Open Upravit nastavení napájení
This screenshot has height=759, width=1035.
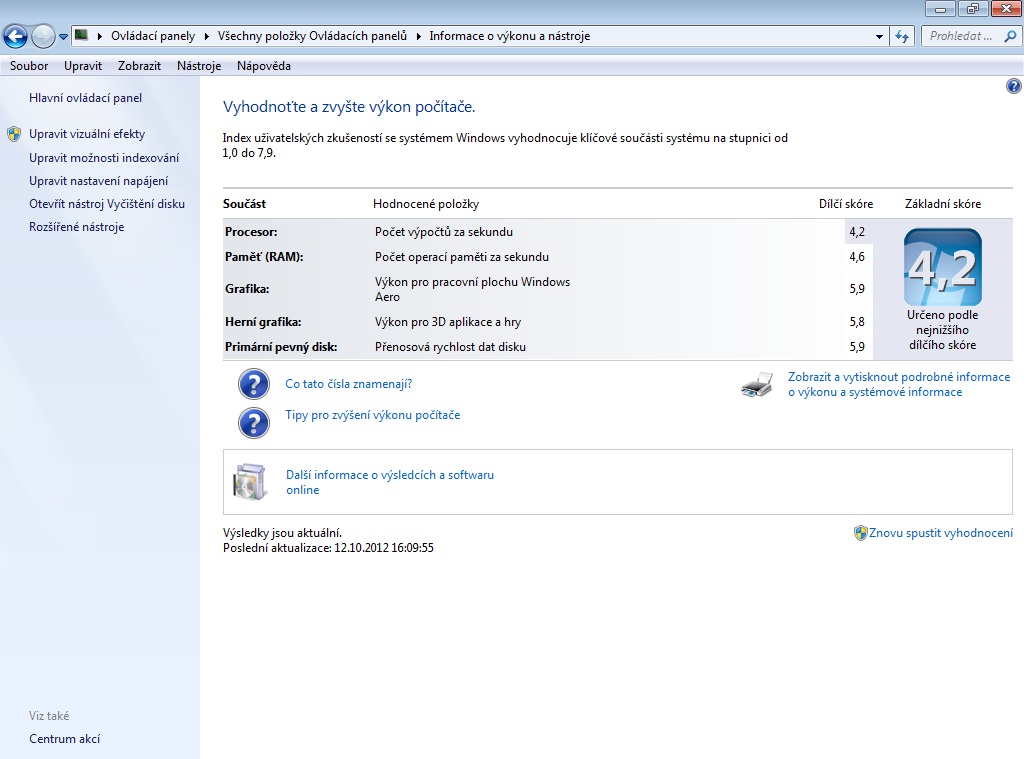[x=98, y=181]
